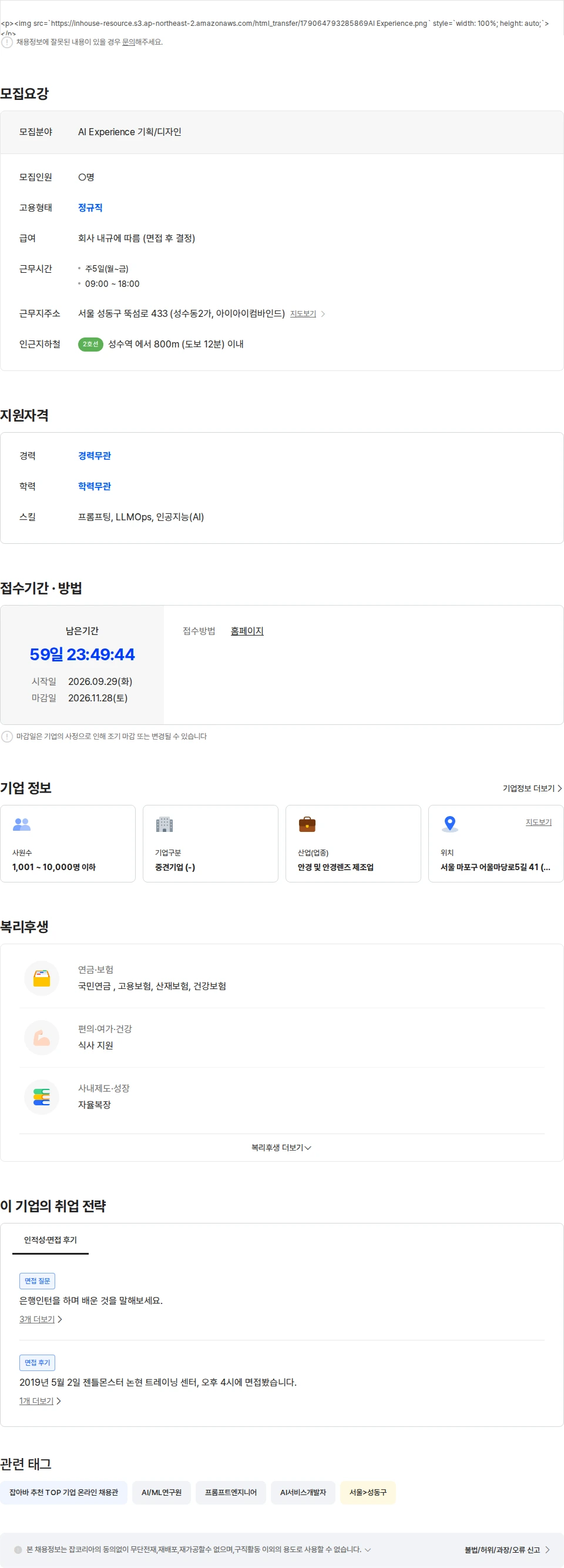Click the employees icon in 사원수 card
Viewport: 564px width, 1568px height.
22,824
